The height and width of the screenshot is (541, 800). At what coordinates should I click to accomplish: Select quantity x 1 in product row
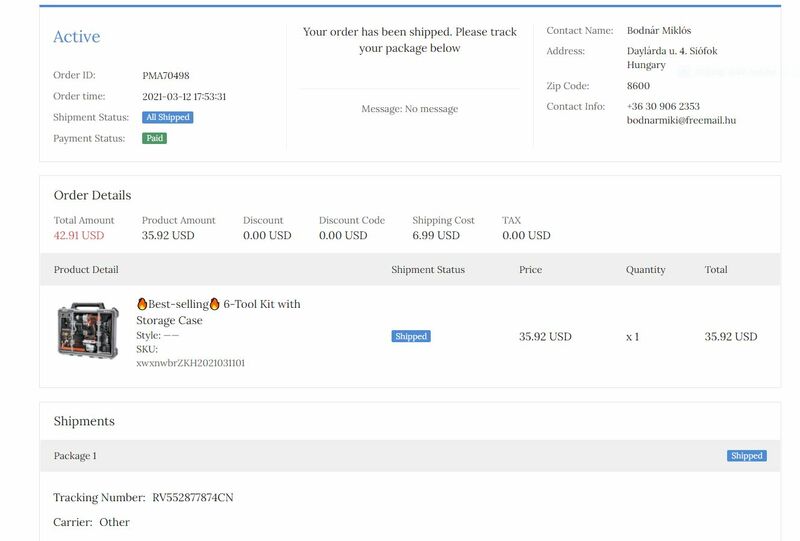pyautogui.click(x=632, y=337)
